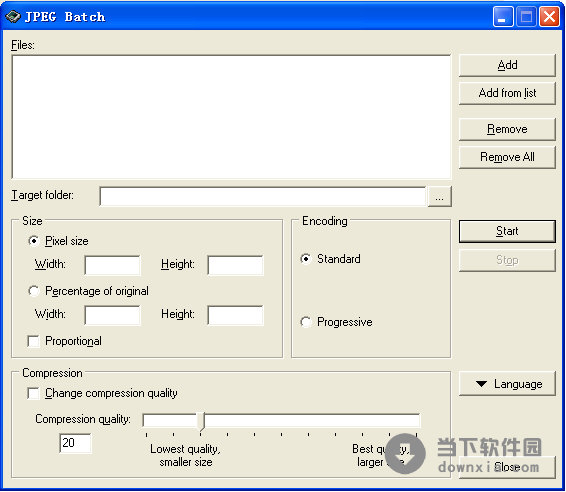
Task: Click the compression quality value field showing 20
Action: [75, 443]
